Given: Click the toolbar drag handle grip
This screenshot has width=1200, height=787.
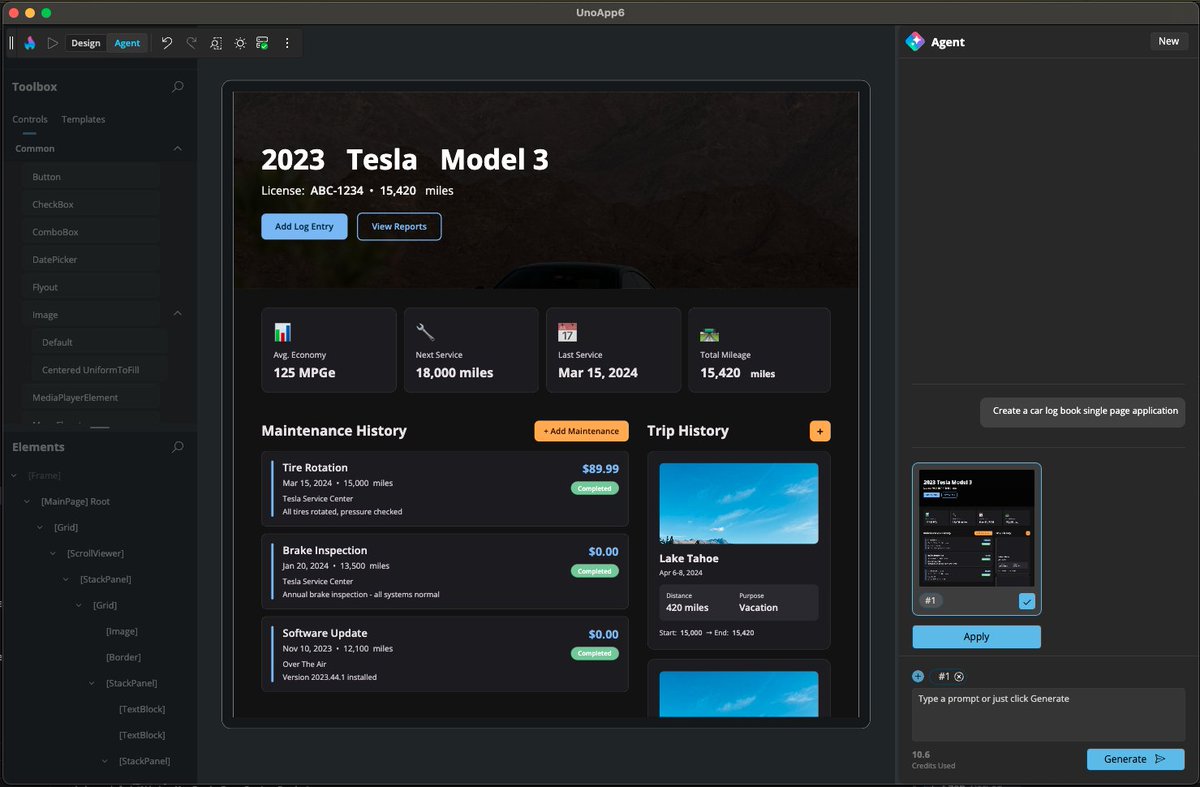Looking at the screenshot, I should 12,43.
